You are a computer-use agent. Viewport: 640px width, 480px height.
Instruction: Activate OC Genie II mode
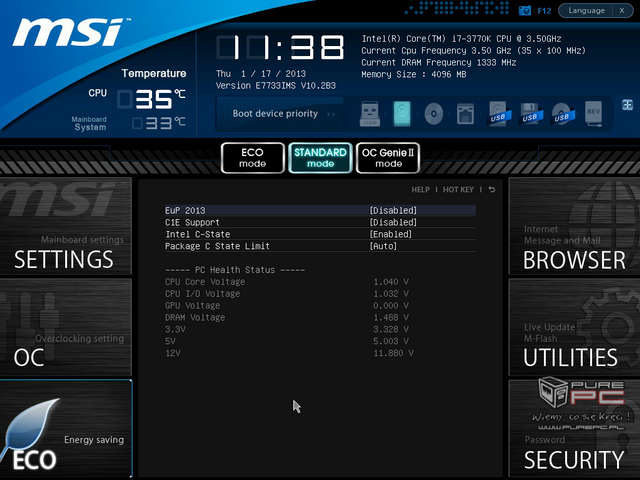point(388,158)
